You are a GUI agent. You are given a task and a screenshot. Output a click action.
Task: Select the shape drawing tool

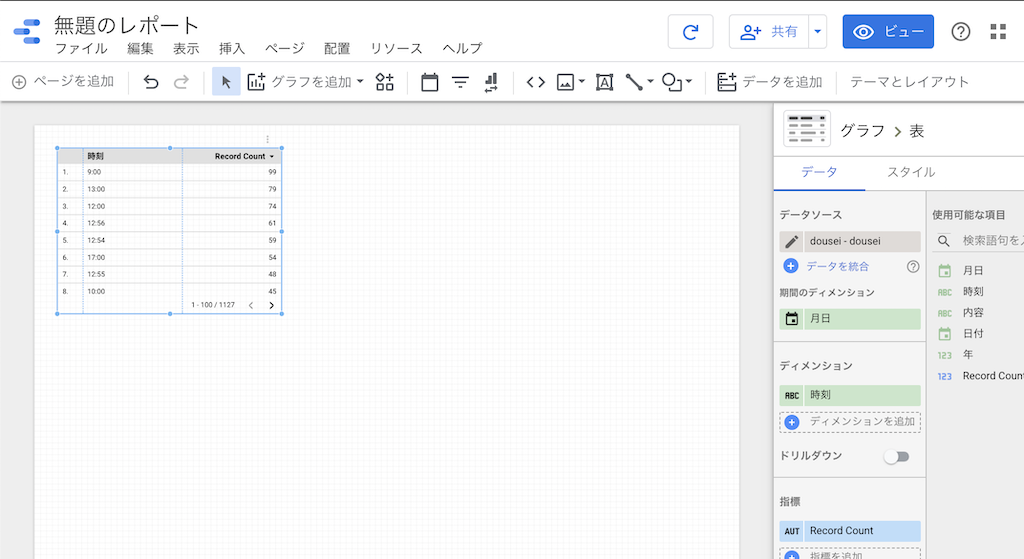pos(672,82)
